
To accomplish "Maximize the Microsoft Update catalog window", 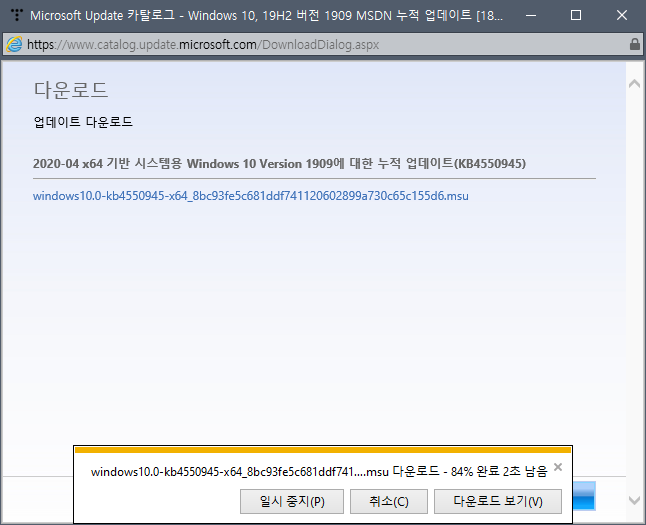I will (576, 16).
